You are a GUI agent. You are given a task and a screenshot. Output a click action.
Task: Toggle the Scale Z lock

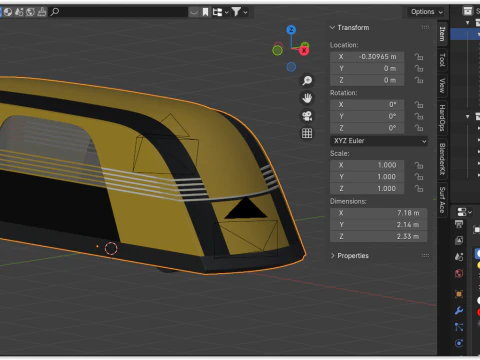click(x=419, y=188)
